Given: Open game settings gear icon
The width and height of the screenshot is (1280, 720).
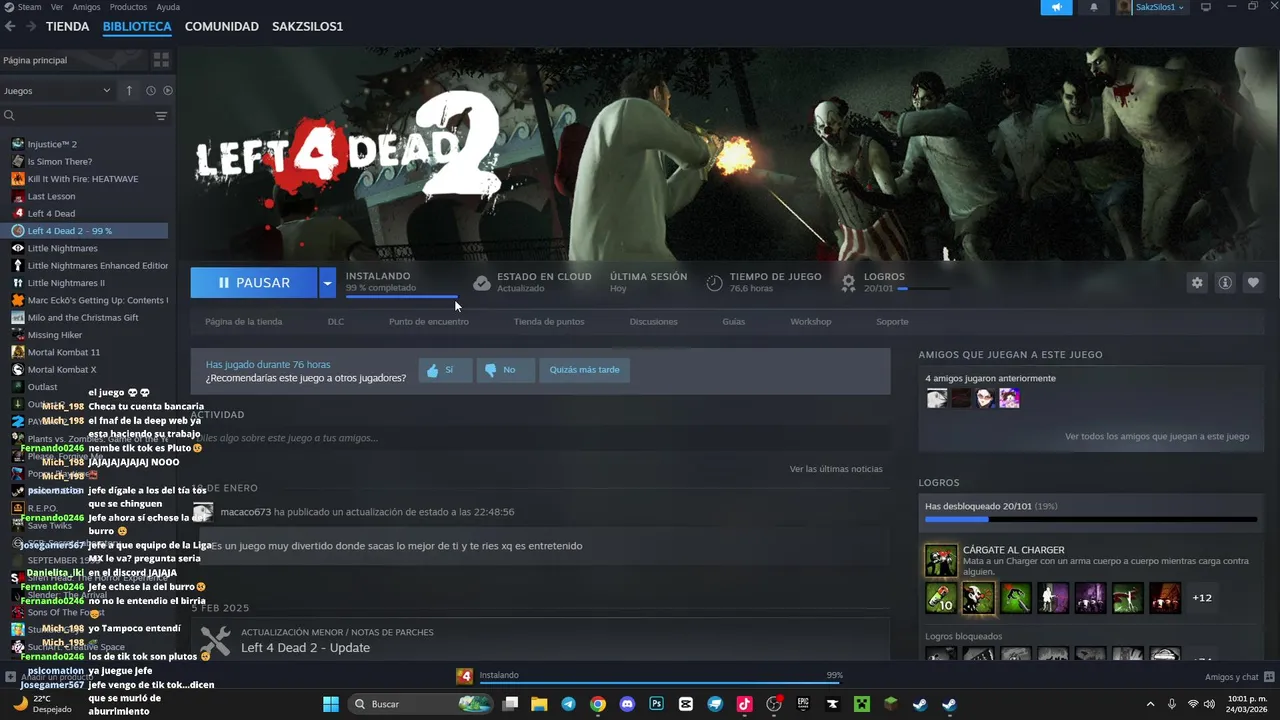Looking at the screenshot, I should (1197, 283).
